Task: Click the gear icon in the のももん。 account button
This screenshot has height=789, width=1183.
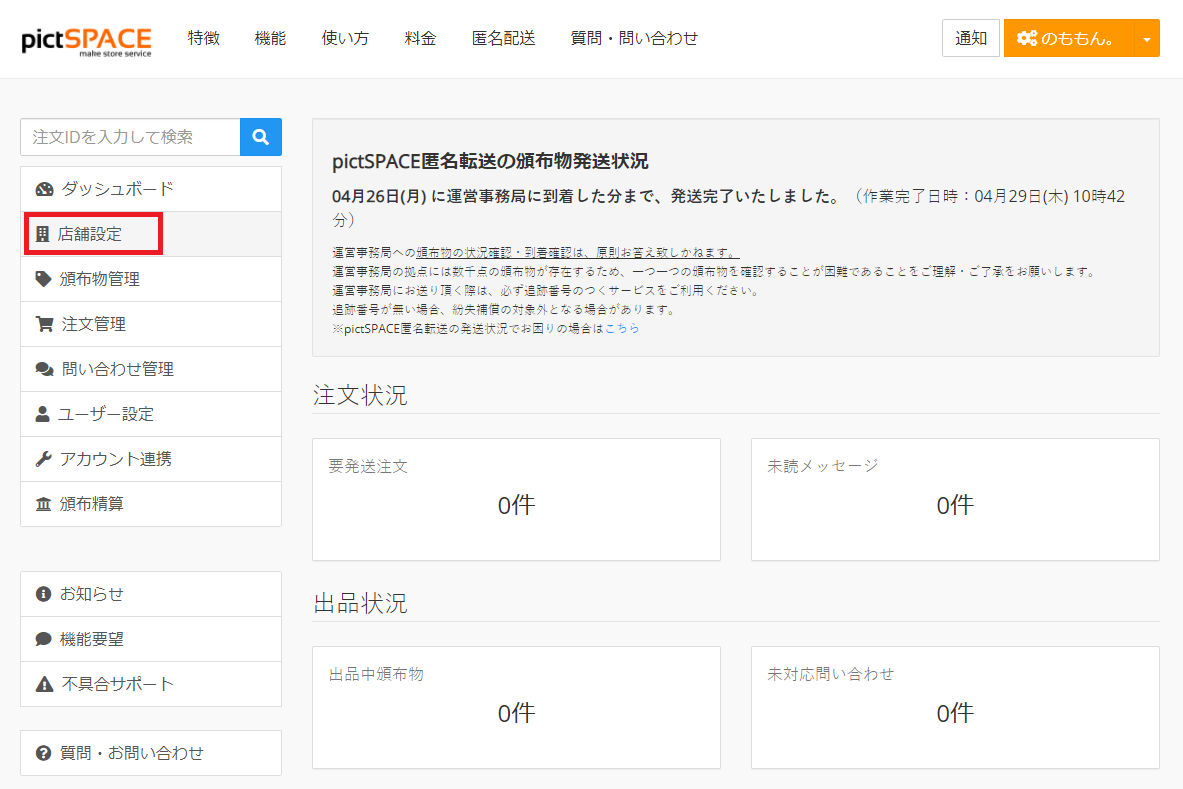Action: [1027, 38]
